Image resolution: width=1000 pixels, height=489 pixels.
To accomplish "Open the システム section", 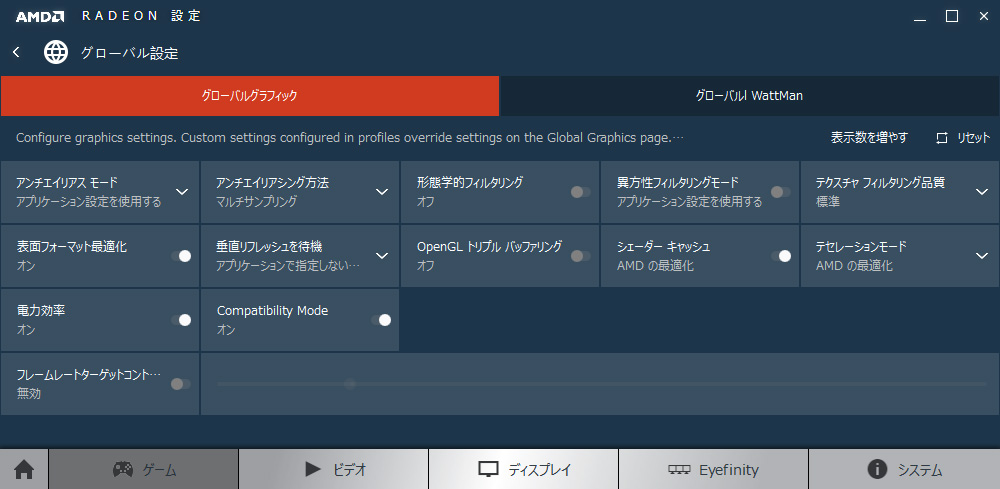I will pyautogui.click(x=904, y=470).
